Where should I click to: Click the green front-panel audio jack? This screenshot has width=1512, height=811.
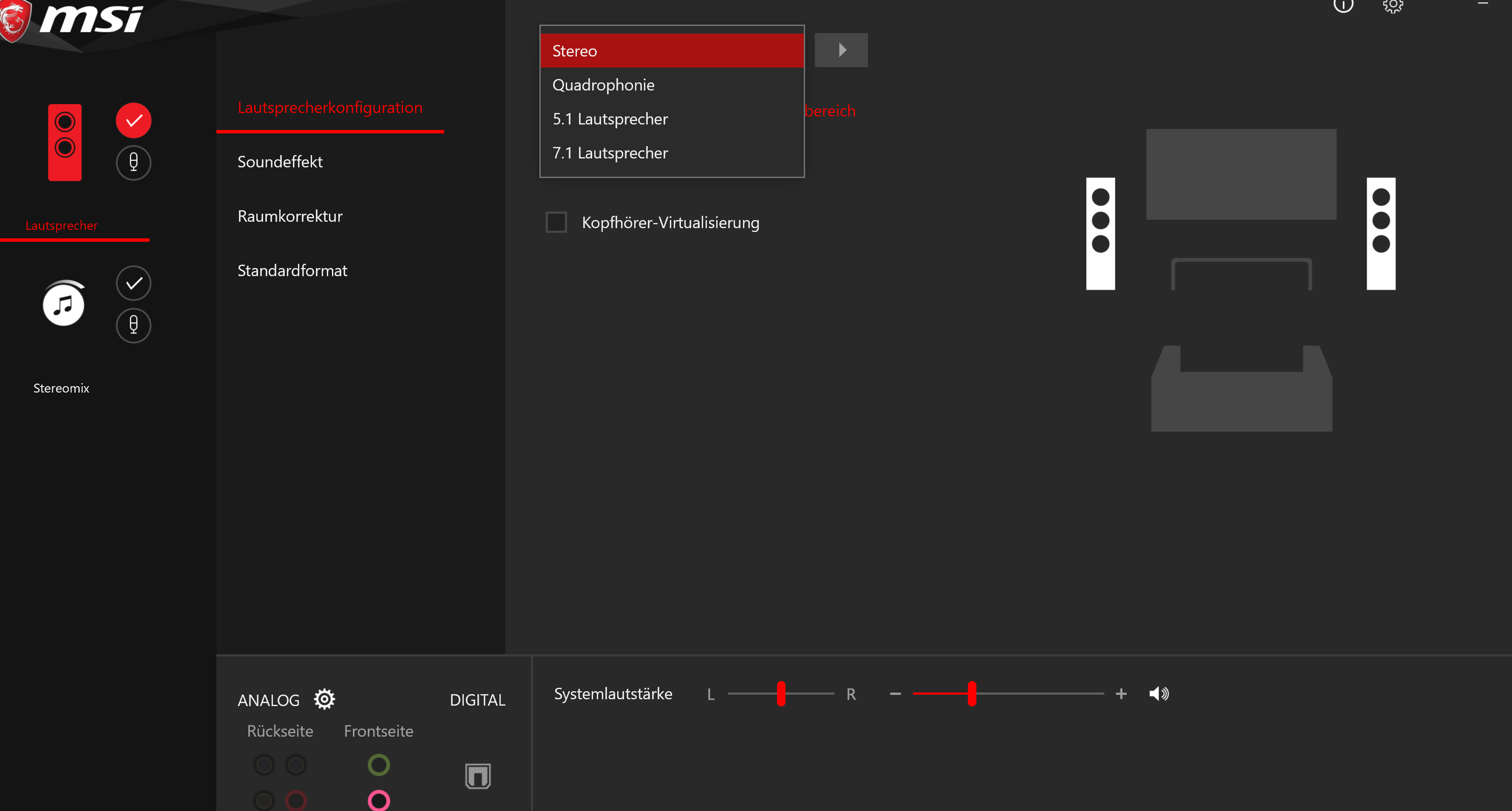(379, 765)
